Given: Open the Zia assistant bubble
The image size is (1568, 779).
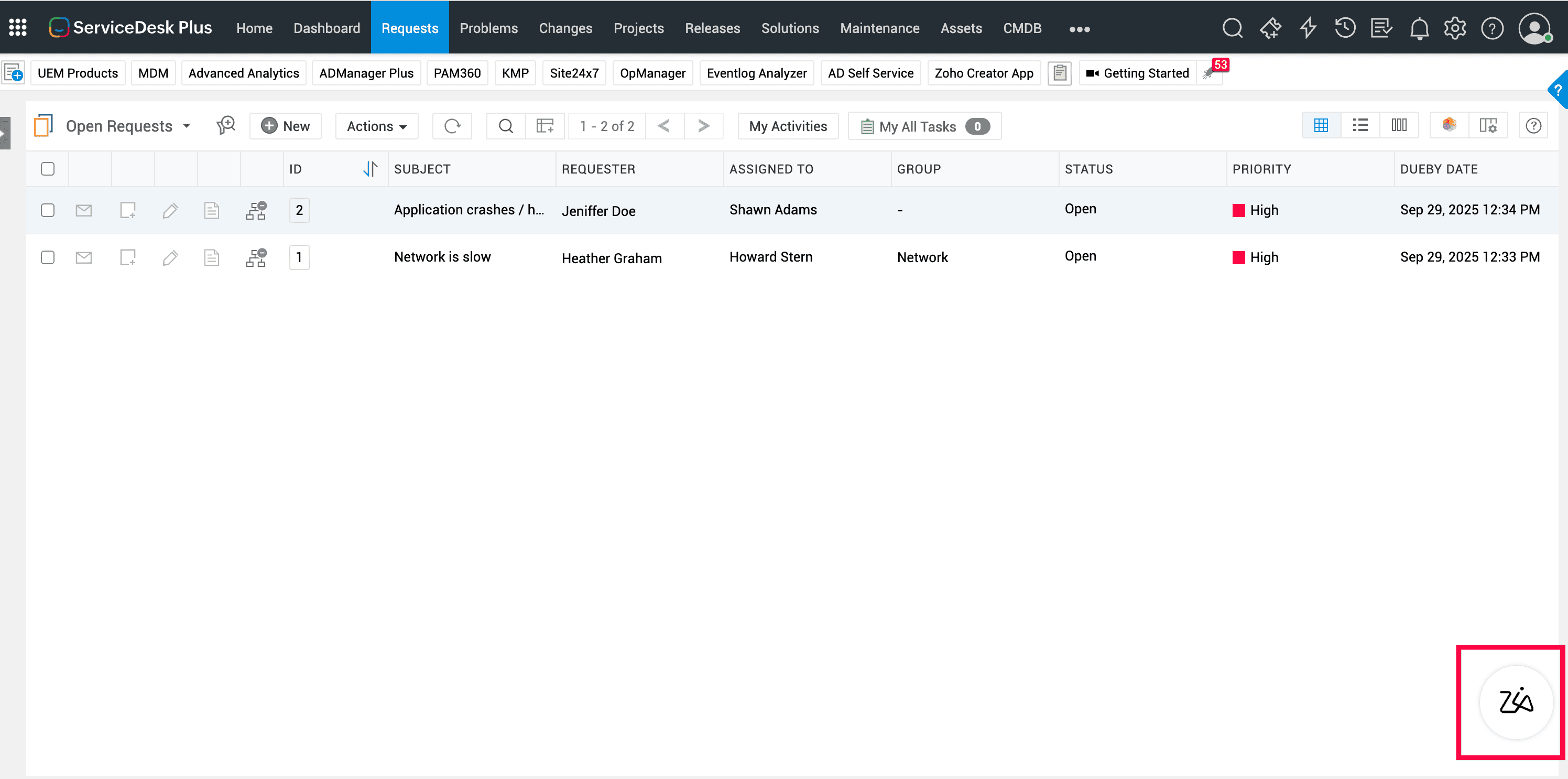Looking at the screenshot, I should click(x=1516, y=701).
